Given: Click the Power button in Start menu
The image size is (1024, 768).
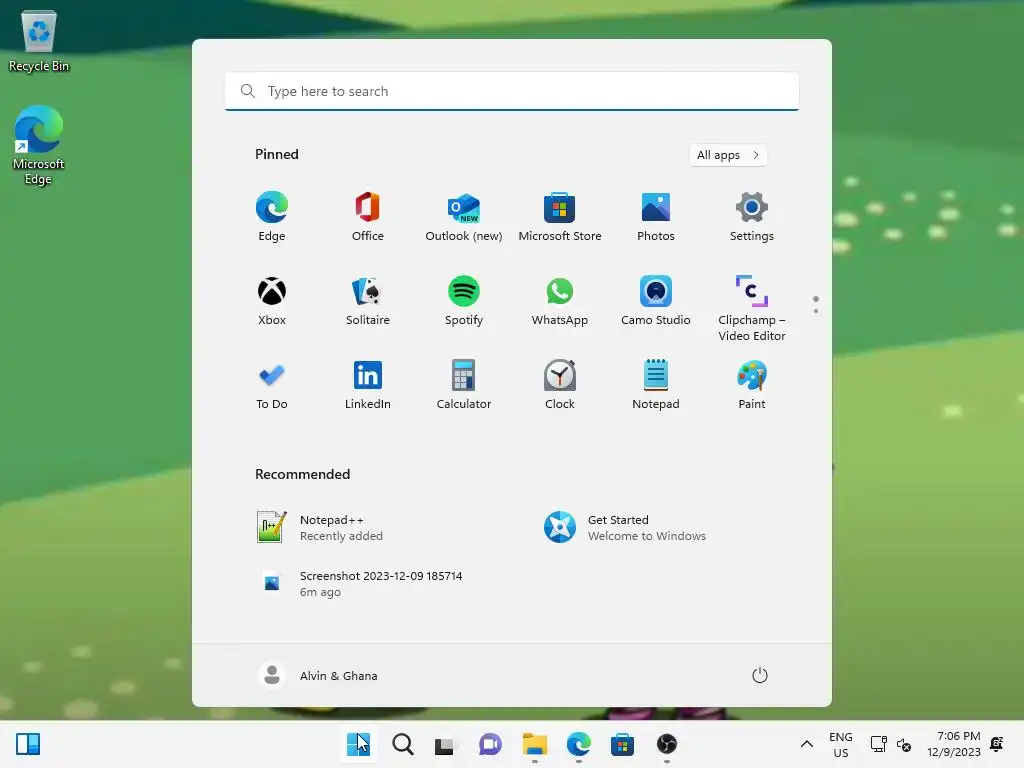Looking at the screenshot, I should [x=760, y=675].
